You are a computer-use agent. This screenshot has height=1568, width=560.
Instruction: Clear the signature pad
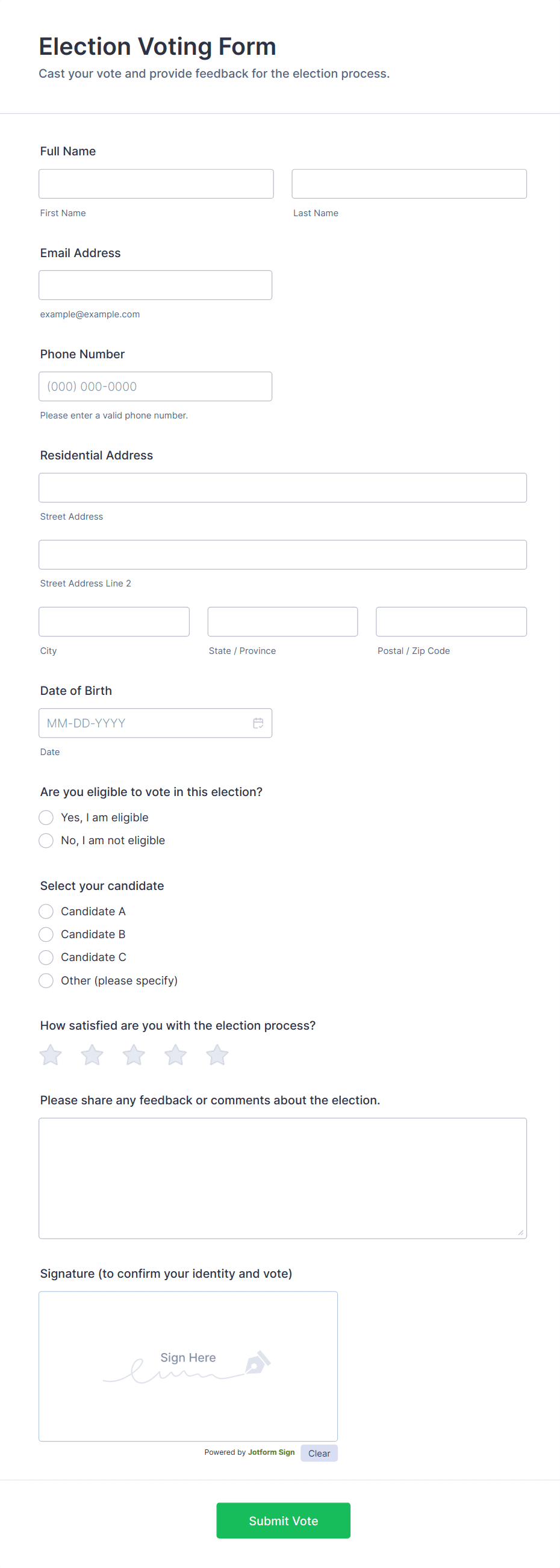(319, 1453)
